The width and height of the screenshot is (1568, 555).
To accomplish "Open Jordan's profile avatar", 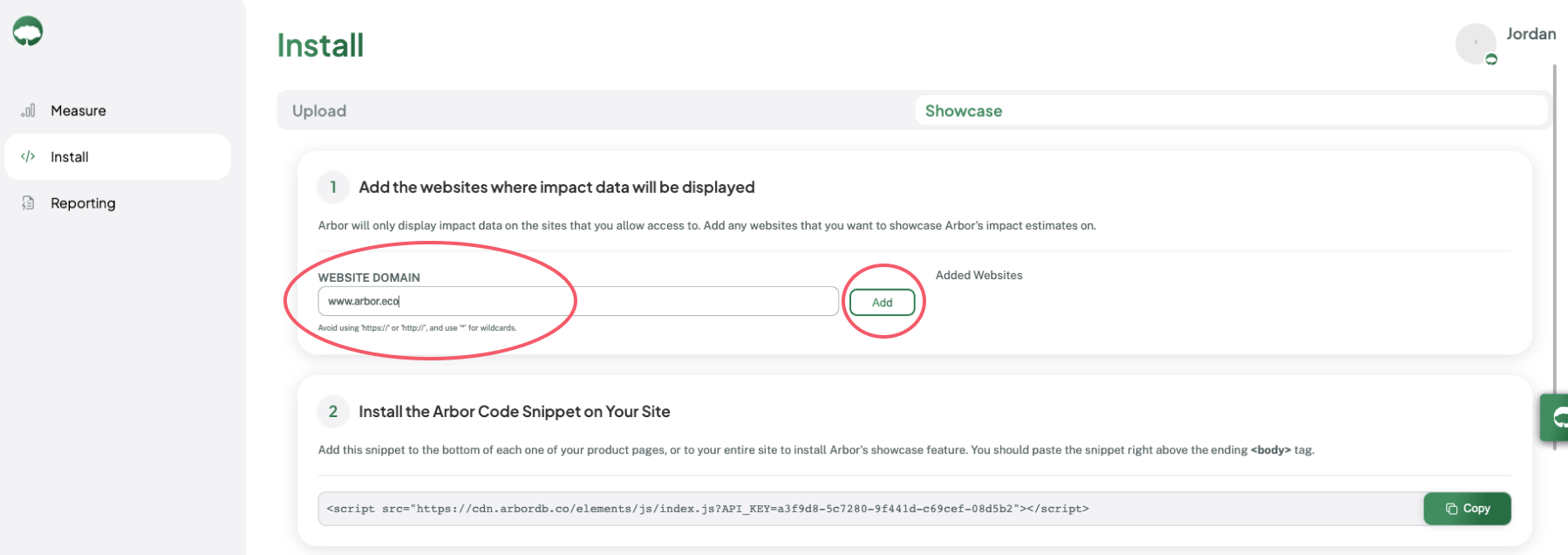I will coord(1476,44).
